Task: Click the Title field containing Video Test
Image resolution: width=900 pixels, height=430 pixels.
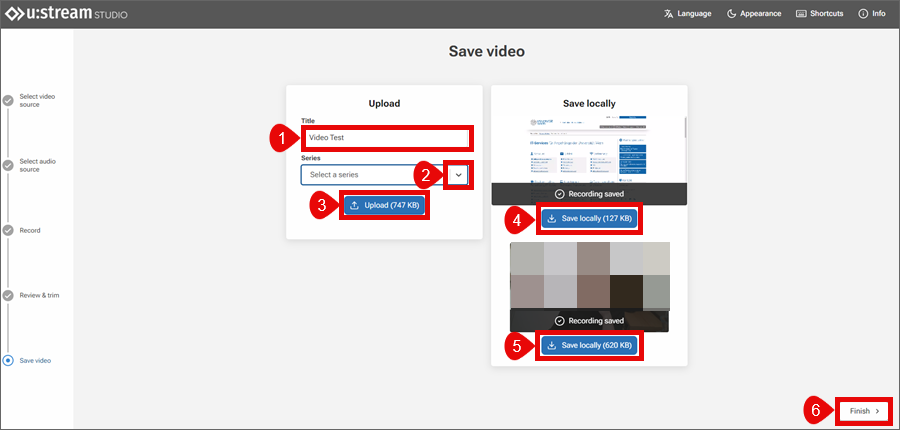Action: coord(386,138)
